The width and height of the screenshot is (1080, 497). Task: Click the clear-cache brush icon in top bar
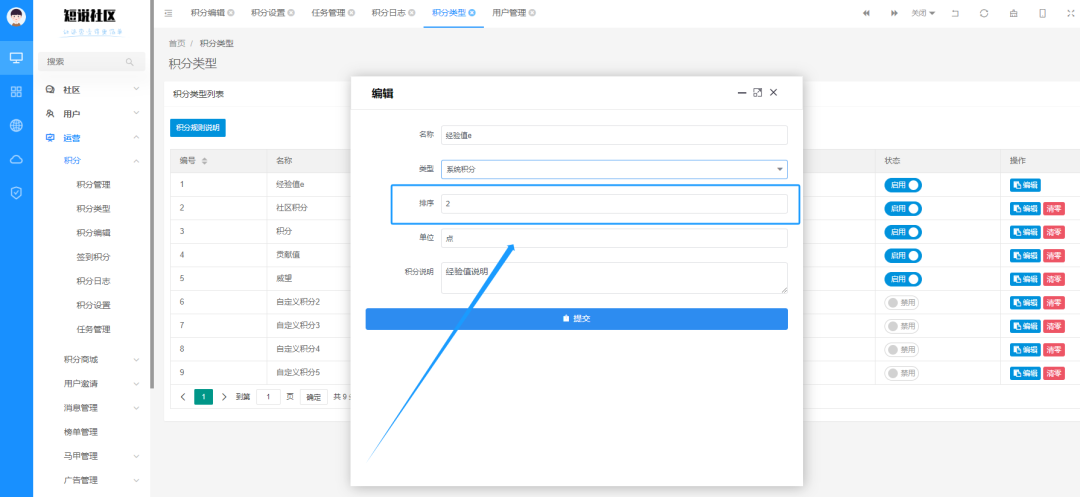click(x=1013, y=13)
